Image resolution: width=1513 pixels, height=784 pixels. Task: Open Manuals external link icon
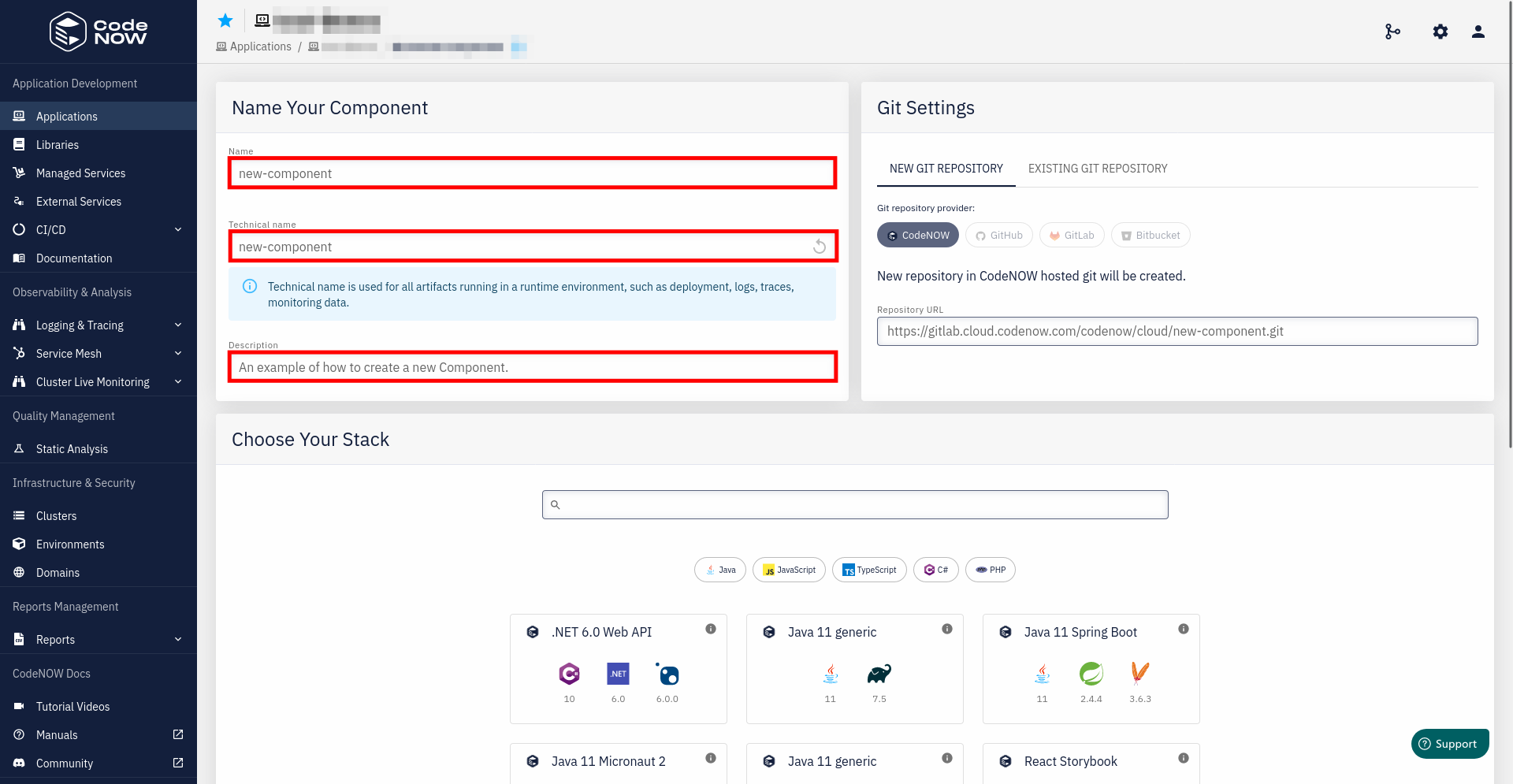(x=178, y=734)
